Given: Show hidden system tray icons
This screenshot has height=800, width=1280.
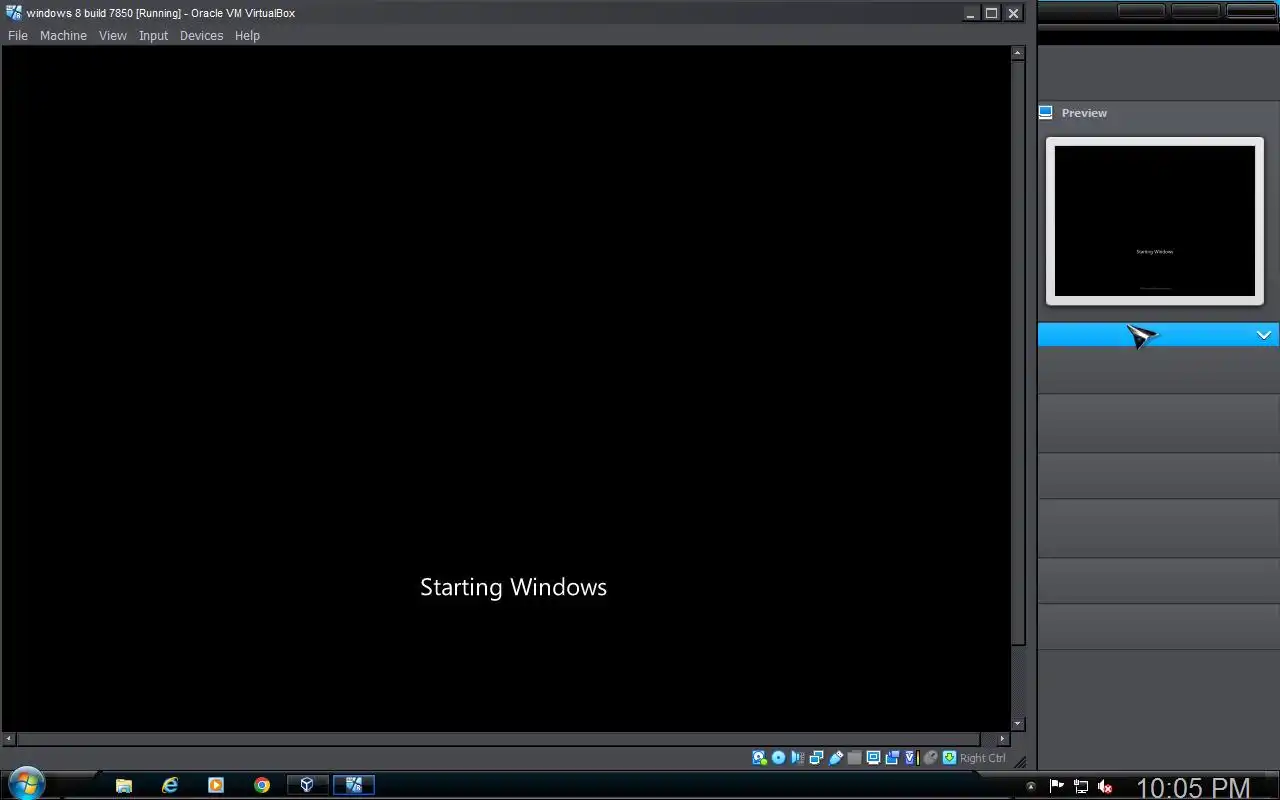Looking at the screenshot, I should click(x=1031, y=786).
